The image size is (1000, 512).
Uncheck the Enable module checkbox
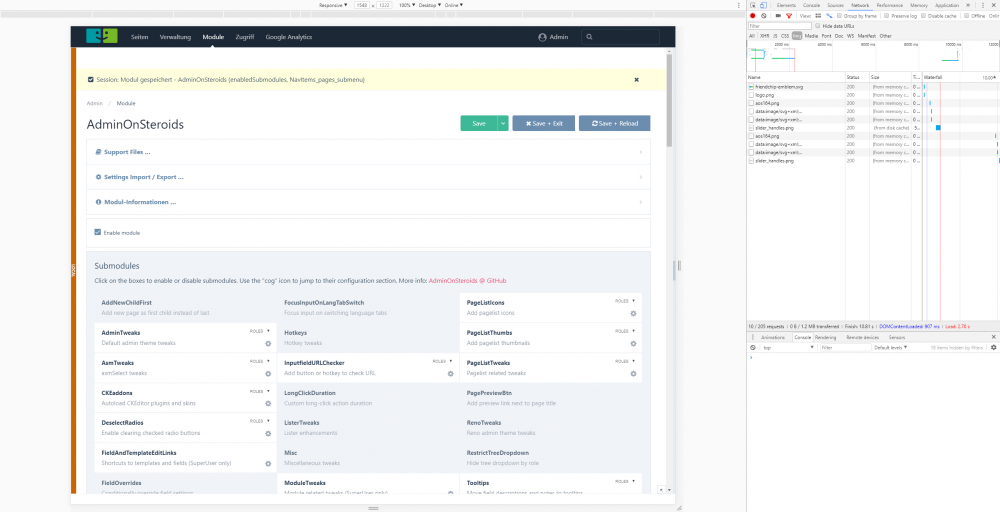point(98,232)
